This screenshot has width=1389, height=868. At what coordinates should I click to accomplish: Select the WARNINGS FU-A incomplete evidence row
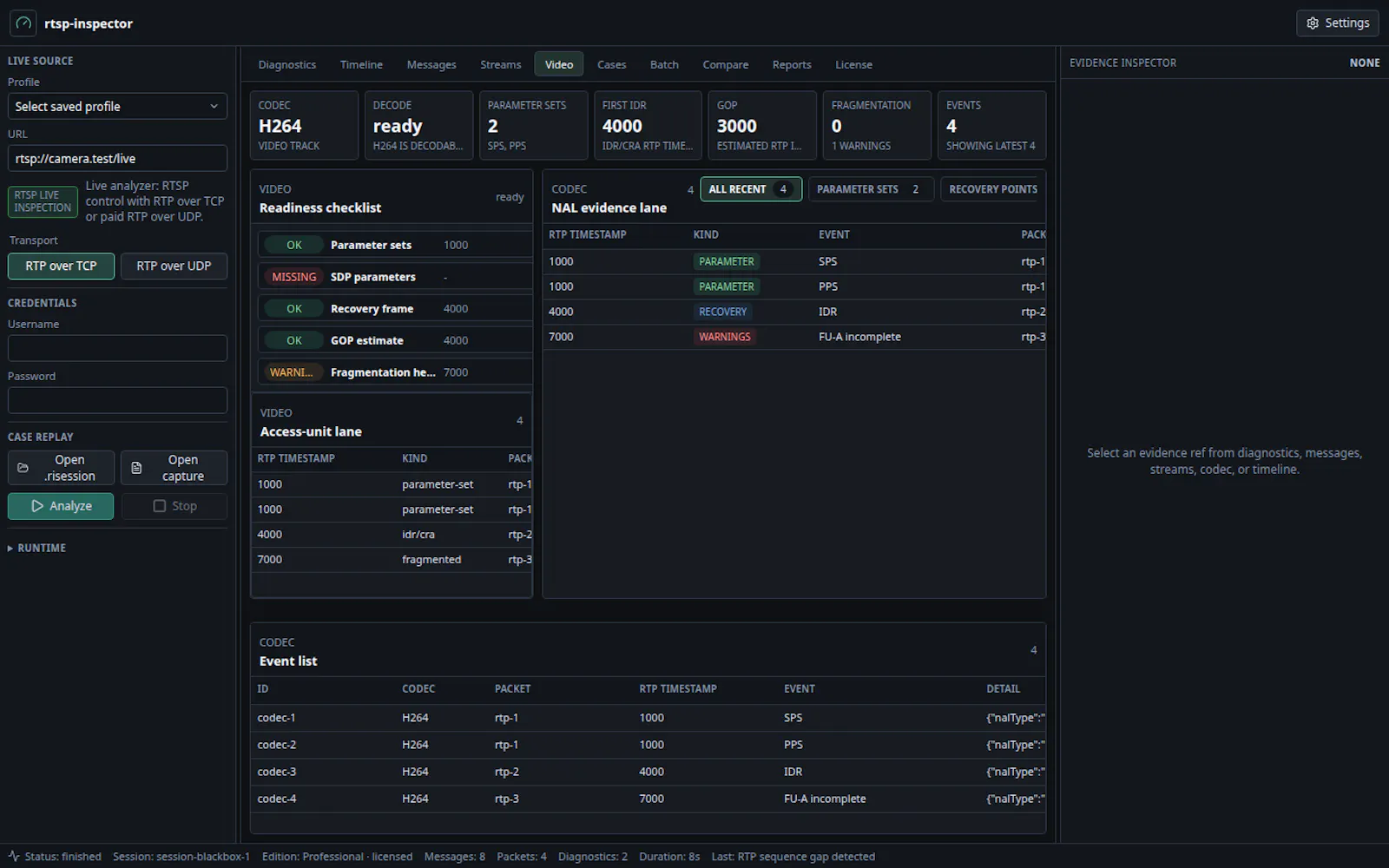(794, 337)
